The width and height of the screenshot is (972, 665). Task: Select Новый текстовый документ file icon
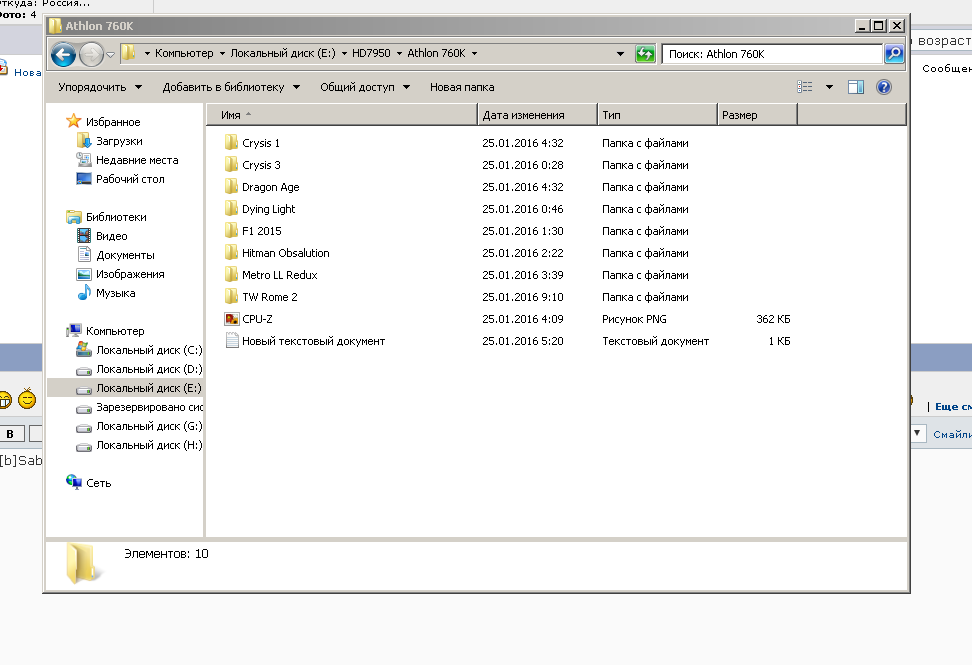(231, 340)
